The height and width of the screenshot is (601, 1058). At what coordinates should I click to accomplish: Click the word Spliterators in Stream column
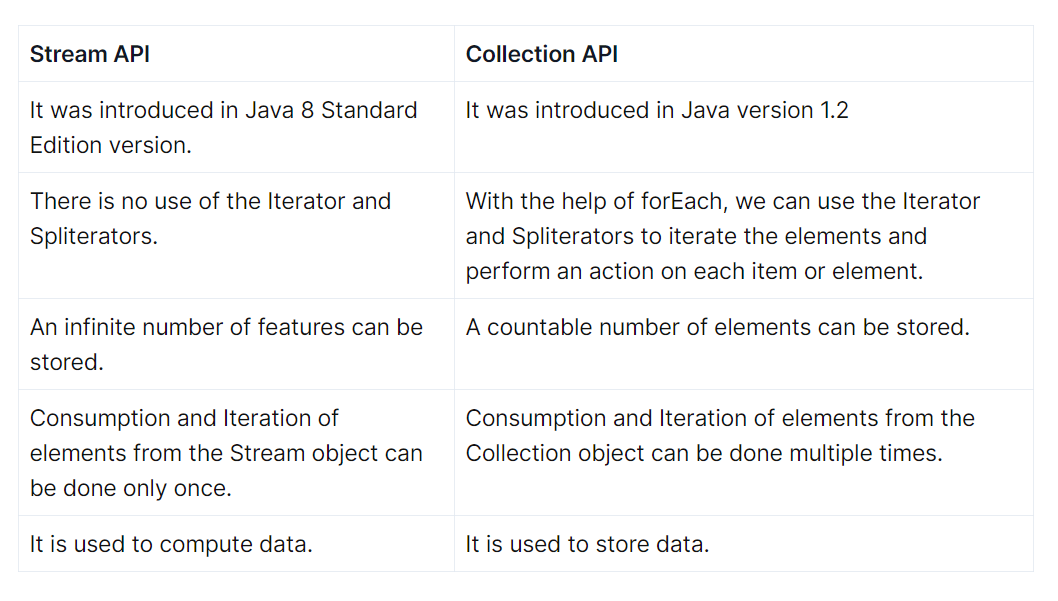[x=93, y=237]
